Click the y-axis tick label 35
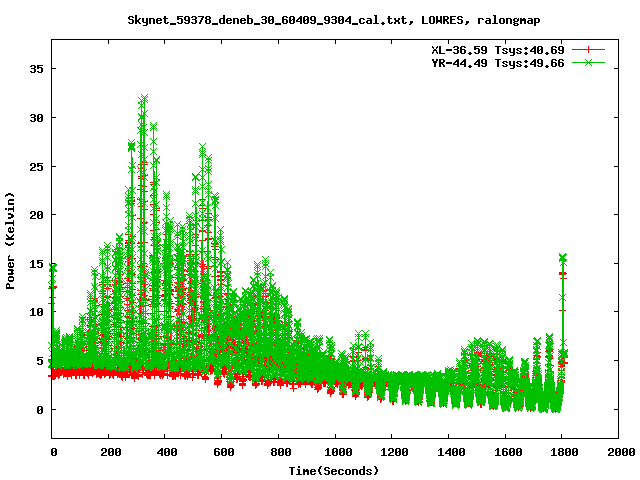 (36, 69)
